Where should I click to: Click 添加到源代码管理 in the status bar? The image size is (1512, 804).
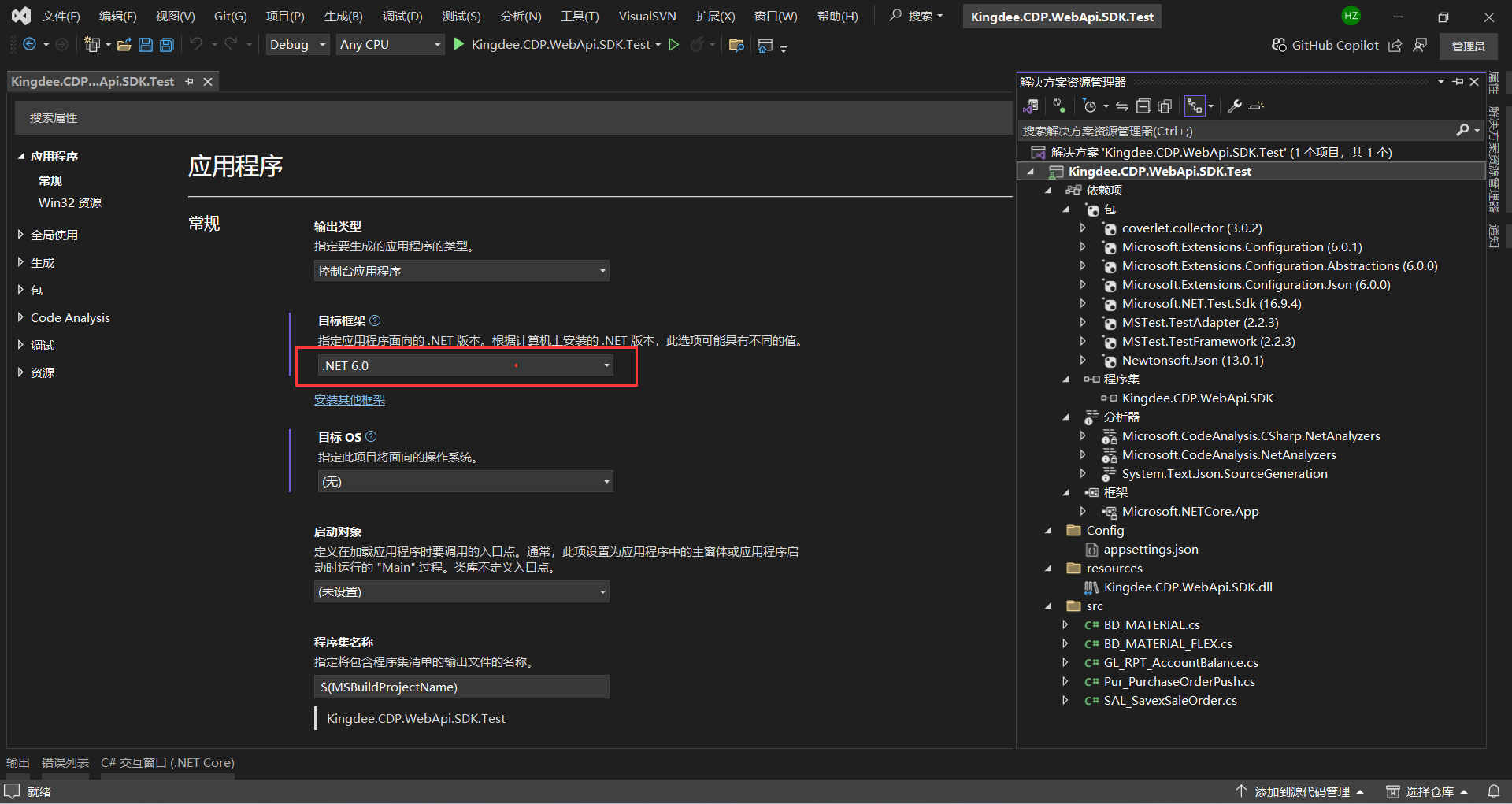(x=1300, y=791)
